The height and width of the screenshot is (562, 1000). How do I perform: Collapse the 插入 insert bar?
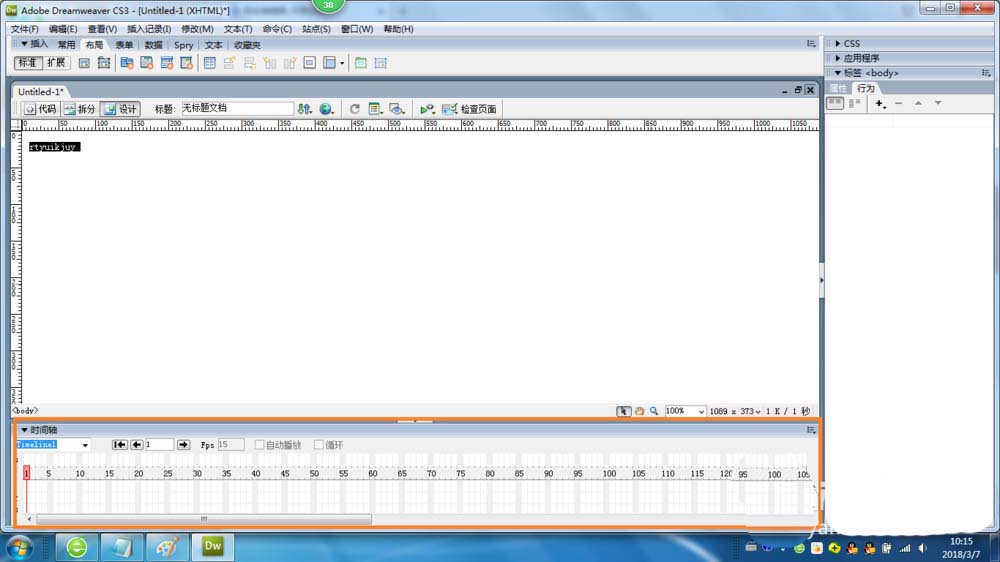click(x=24, y=44)
